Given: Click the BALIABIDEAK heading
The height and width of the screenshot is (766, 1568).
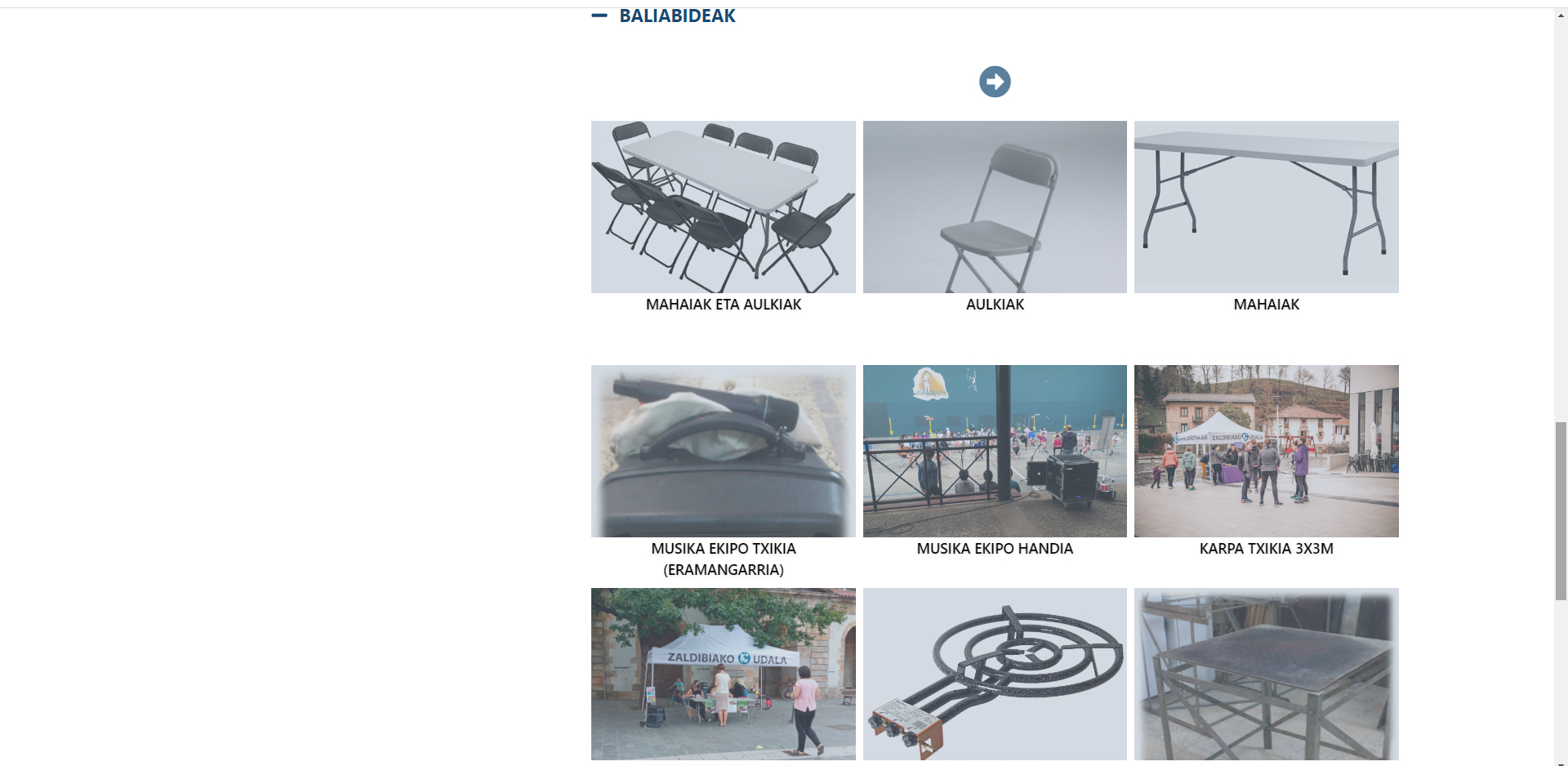Looking at the screenshot, I should click(x=677, y=16).
